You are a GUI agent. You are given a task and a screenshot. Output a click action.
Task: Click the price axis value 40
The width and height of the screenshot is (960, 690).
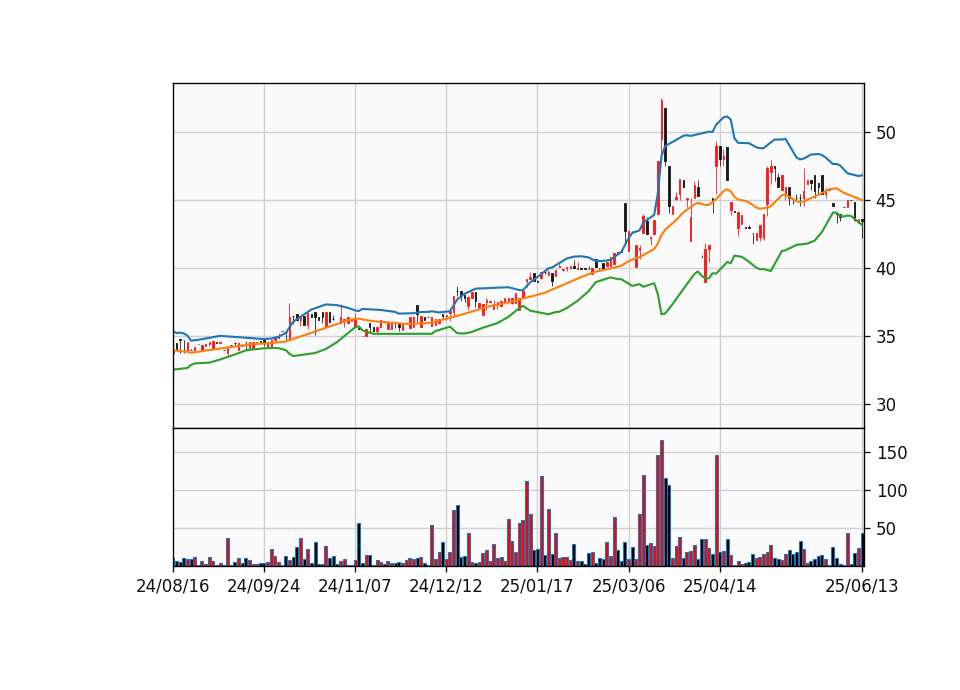pyautogui.click(x=885, y=269)
